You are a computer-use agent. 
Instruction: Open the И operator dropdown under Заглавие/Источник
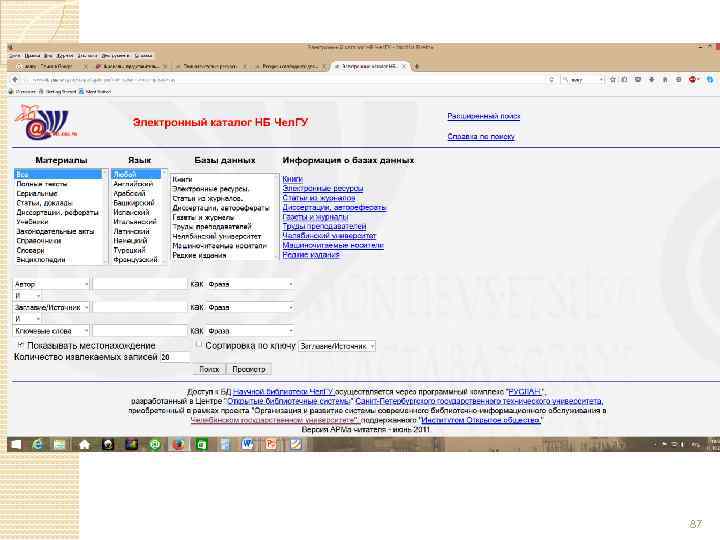click(27, 319)
